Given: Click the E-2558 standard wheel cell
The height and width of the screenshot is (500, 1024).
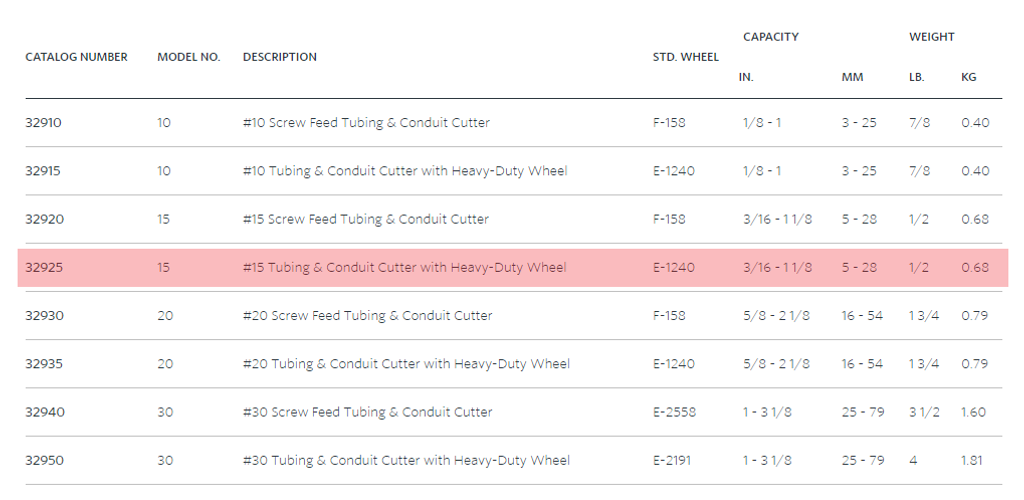Looking at the screenshot, I should click(x=675, y=412).
